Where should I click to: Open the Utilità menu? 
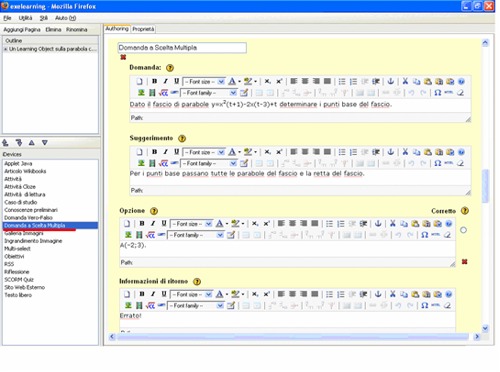25,18
